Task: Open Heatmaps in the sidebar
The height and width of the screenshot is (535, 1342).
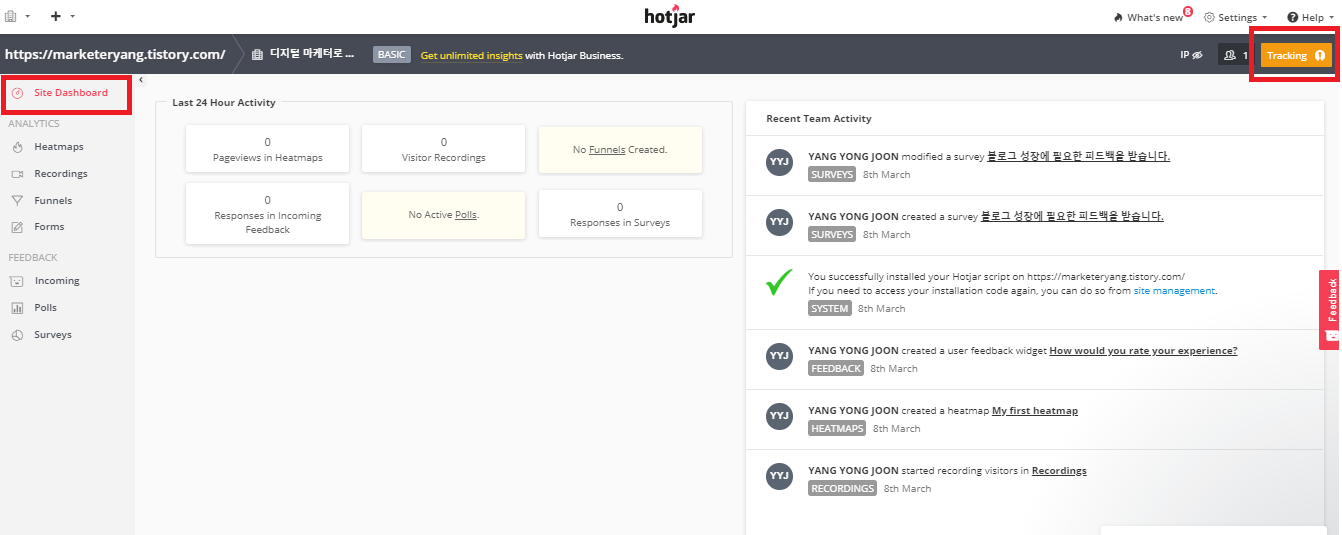Action: [x=58, y=147]
